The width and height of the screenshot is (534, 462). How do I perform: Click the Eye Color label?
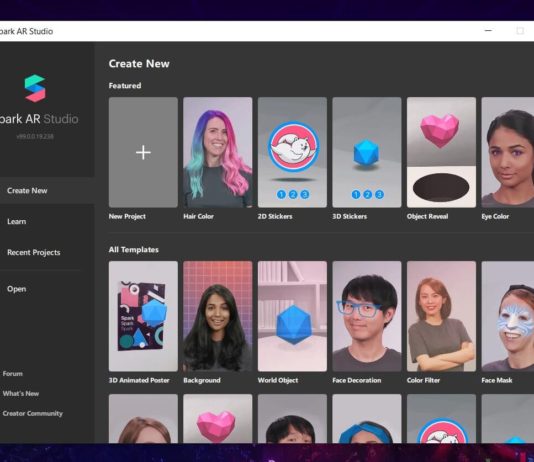point(495,216)
